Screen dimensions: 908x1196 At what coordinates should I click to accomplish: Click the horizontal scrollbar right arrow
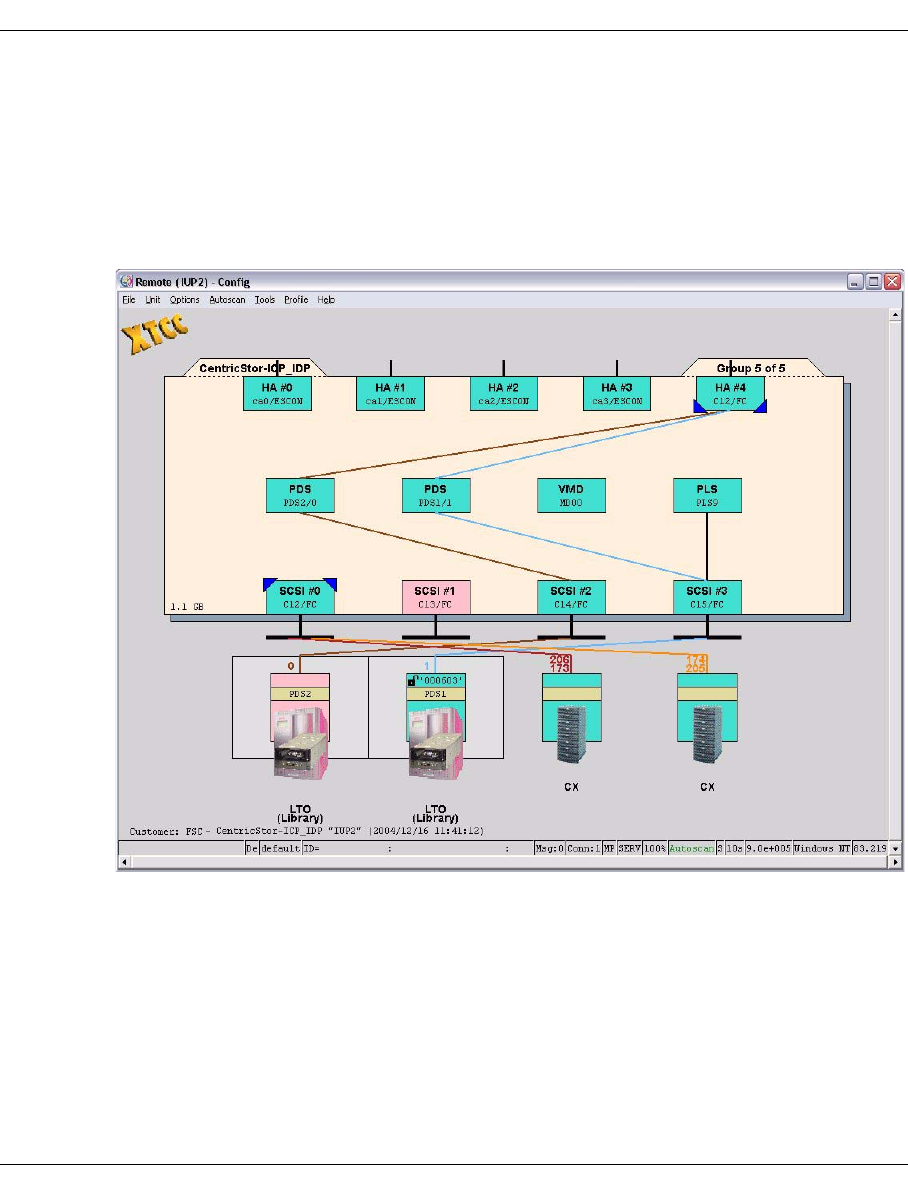pos(896,862)
